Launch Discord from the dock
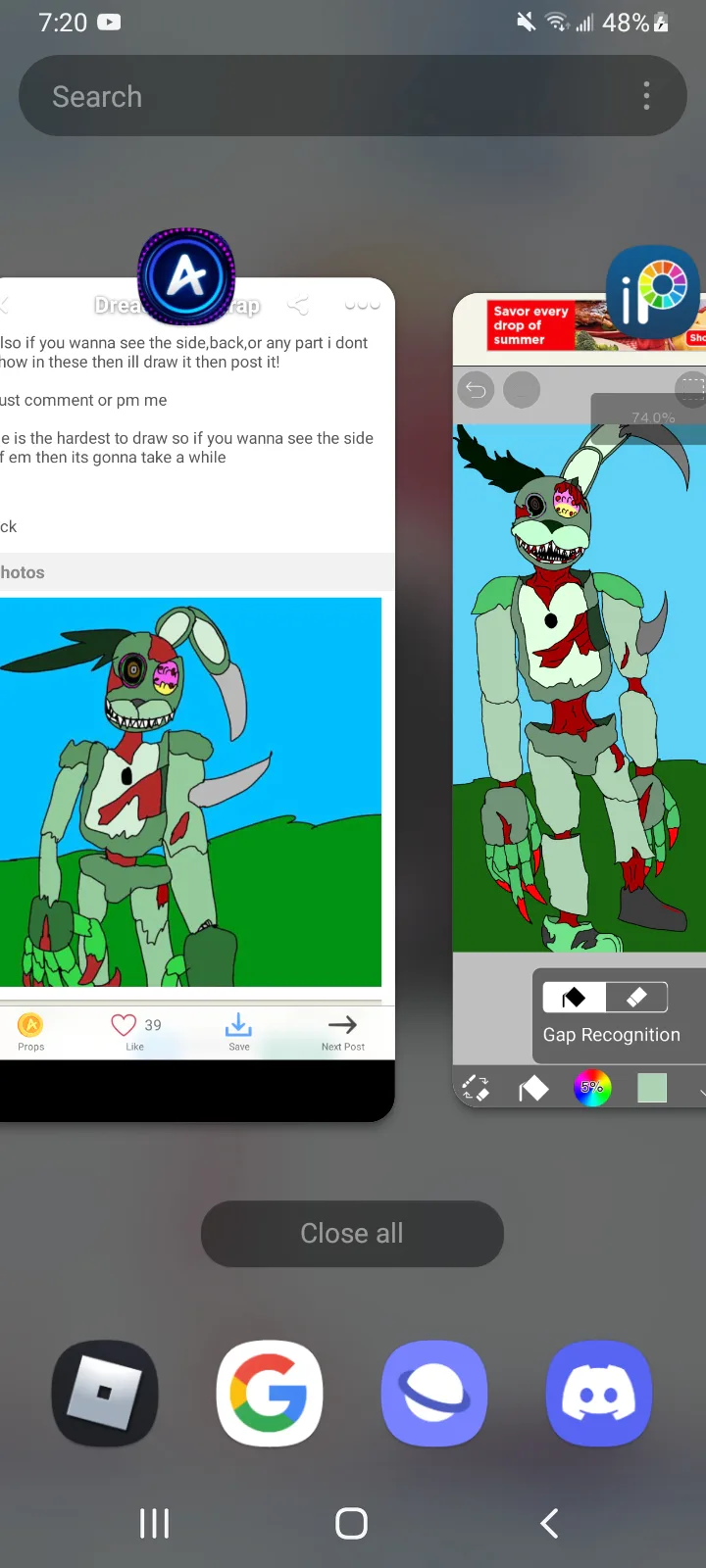The height and width of the screenshot is (1568, 706). click(x=599, y=1393)
